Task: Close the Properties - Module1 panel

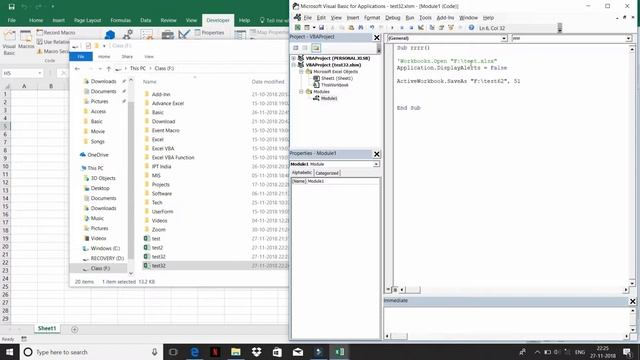Action: click(377, 154)
